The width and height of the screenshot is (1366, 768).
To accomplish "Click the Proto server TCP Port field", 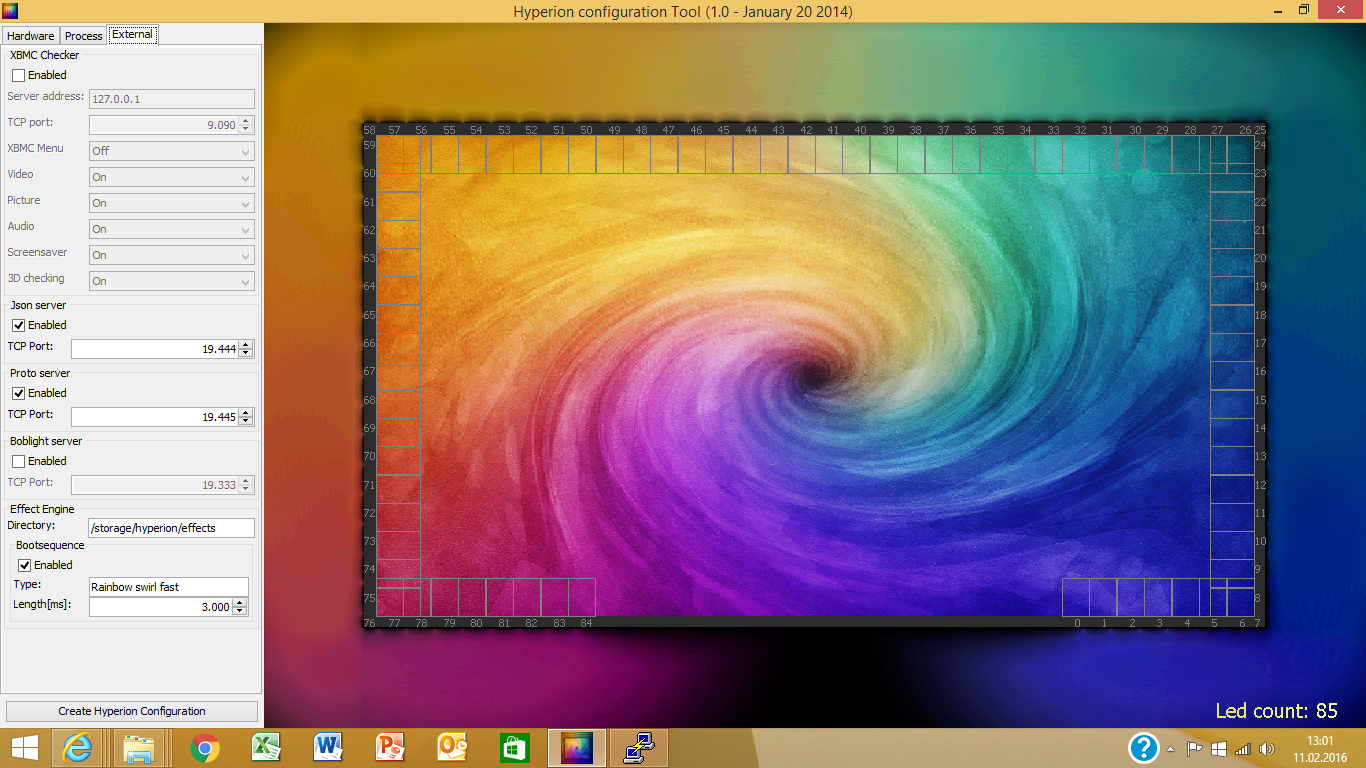I will coord(155,417).
